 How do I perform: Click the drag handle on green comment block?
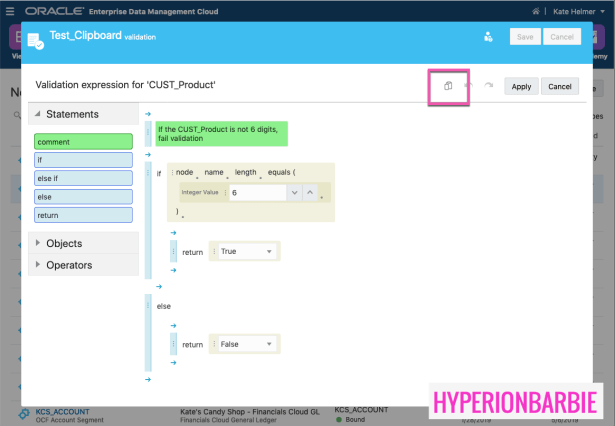coord(150,133)
